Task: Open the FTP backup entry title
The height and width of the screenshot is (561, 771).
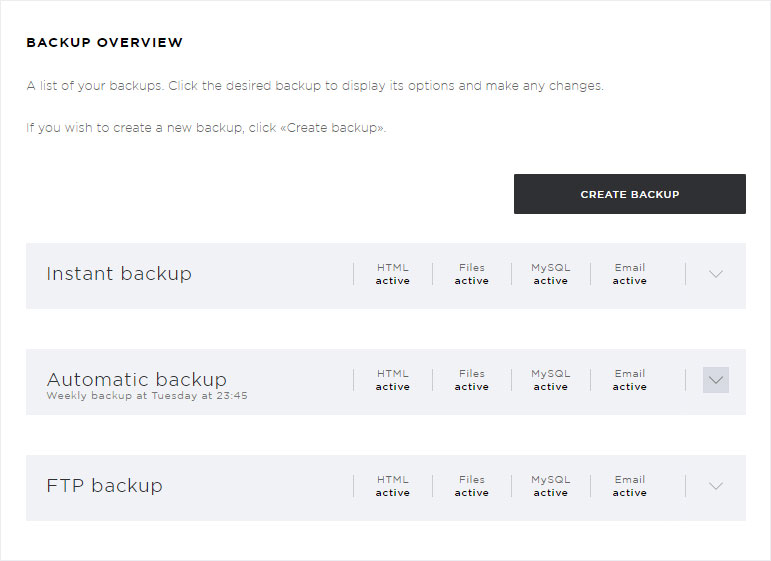Action: coord(104,485)
